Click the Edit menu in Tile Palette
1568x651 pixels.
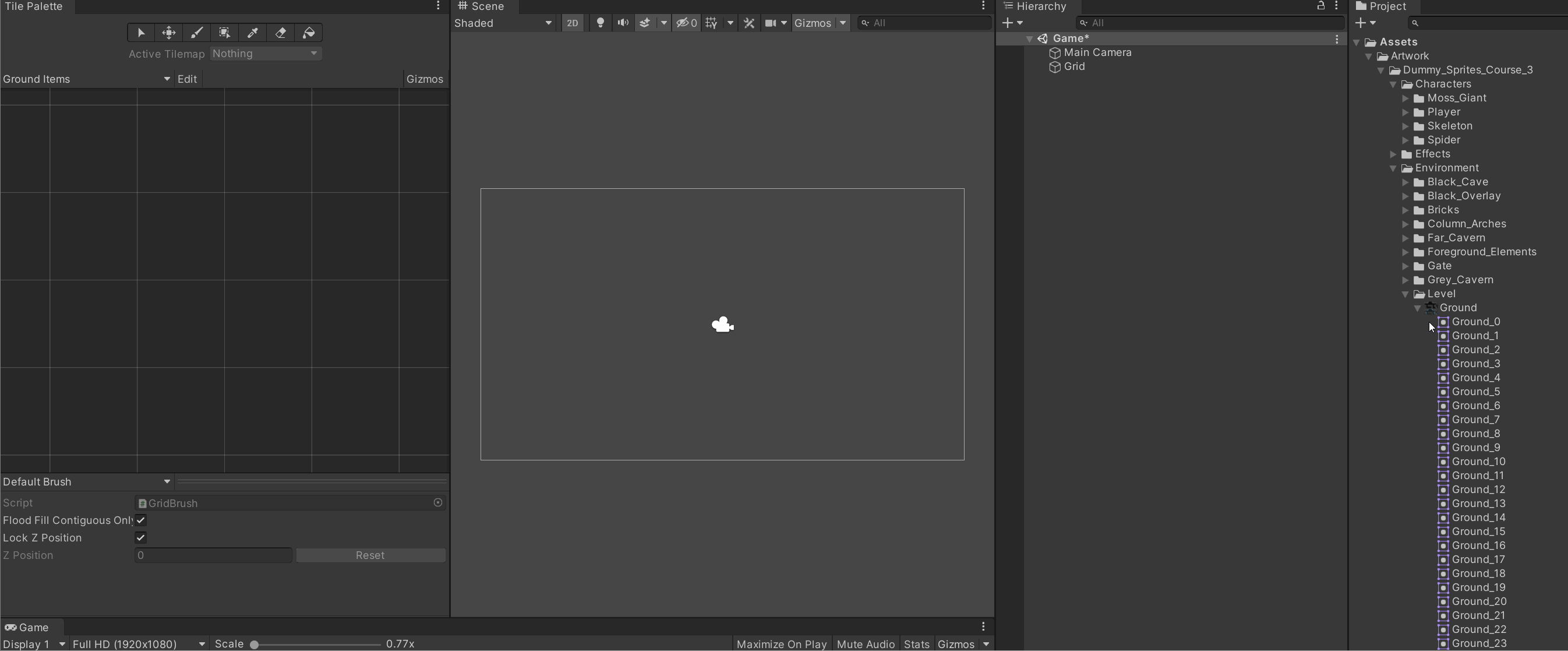(187, 78)
